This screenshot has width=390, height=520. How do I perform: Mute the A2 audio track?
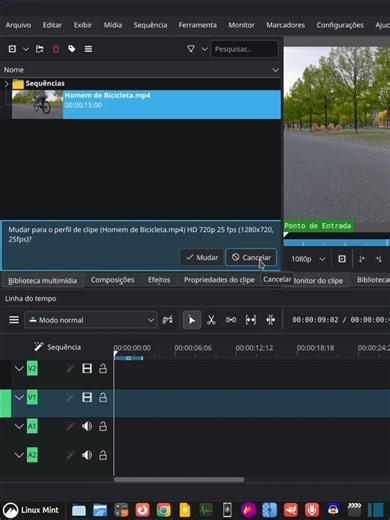pos(87,455)
